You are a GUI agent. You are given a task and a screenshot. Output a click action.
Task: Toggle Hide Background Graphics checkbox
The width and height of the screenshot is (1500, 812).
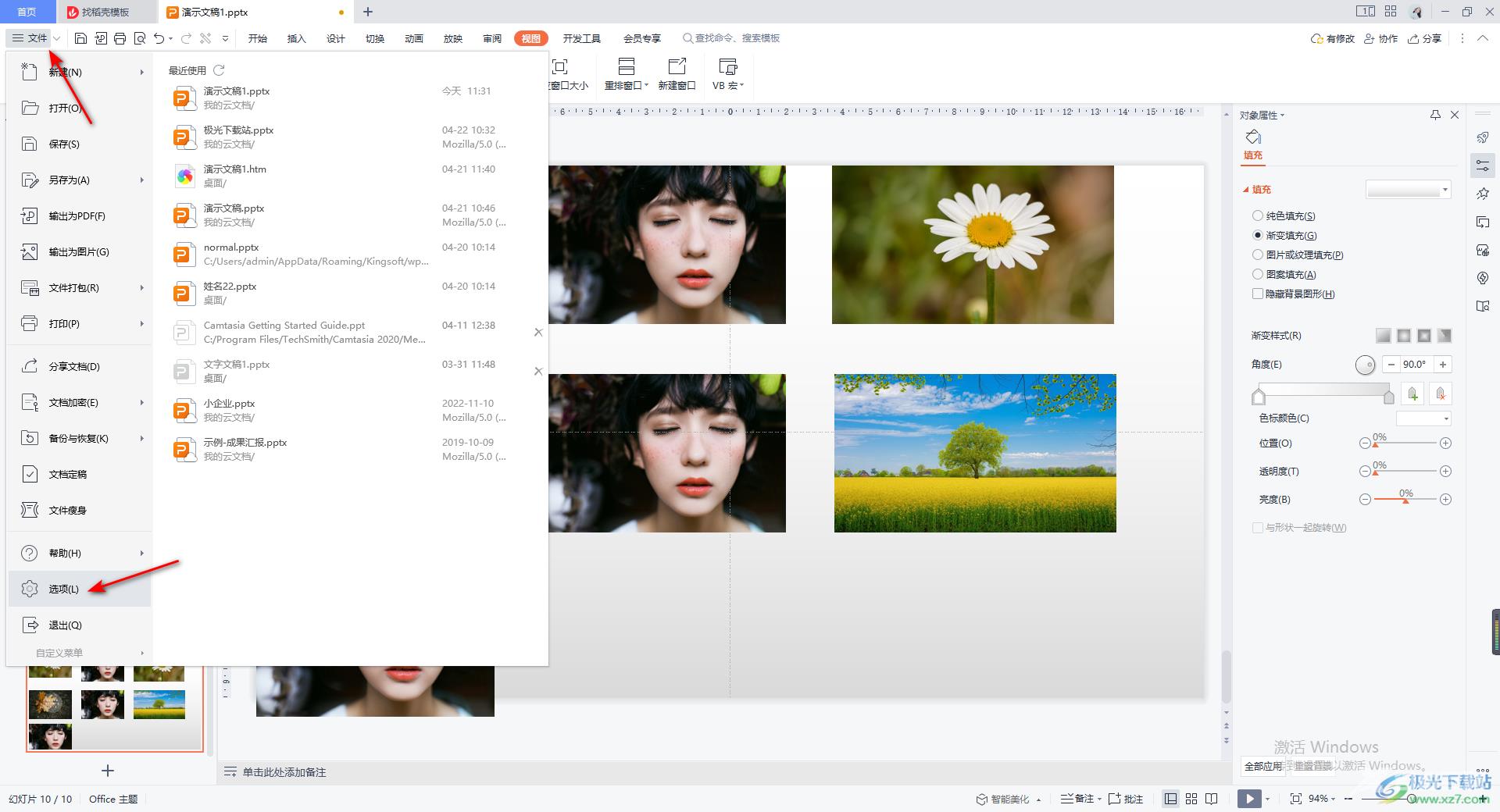tap(1258, 294)
